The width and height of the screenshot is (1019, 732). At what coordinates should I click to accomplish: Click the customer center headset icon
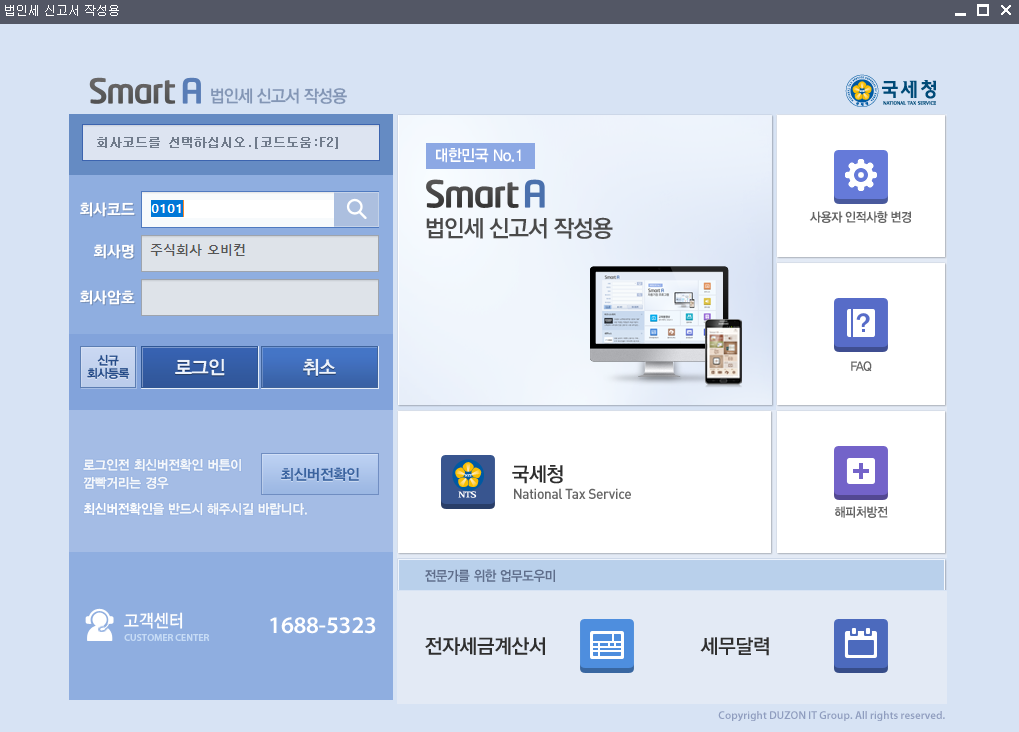tap(99, 625)
